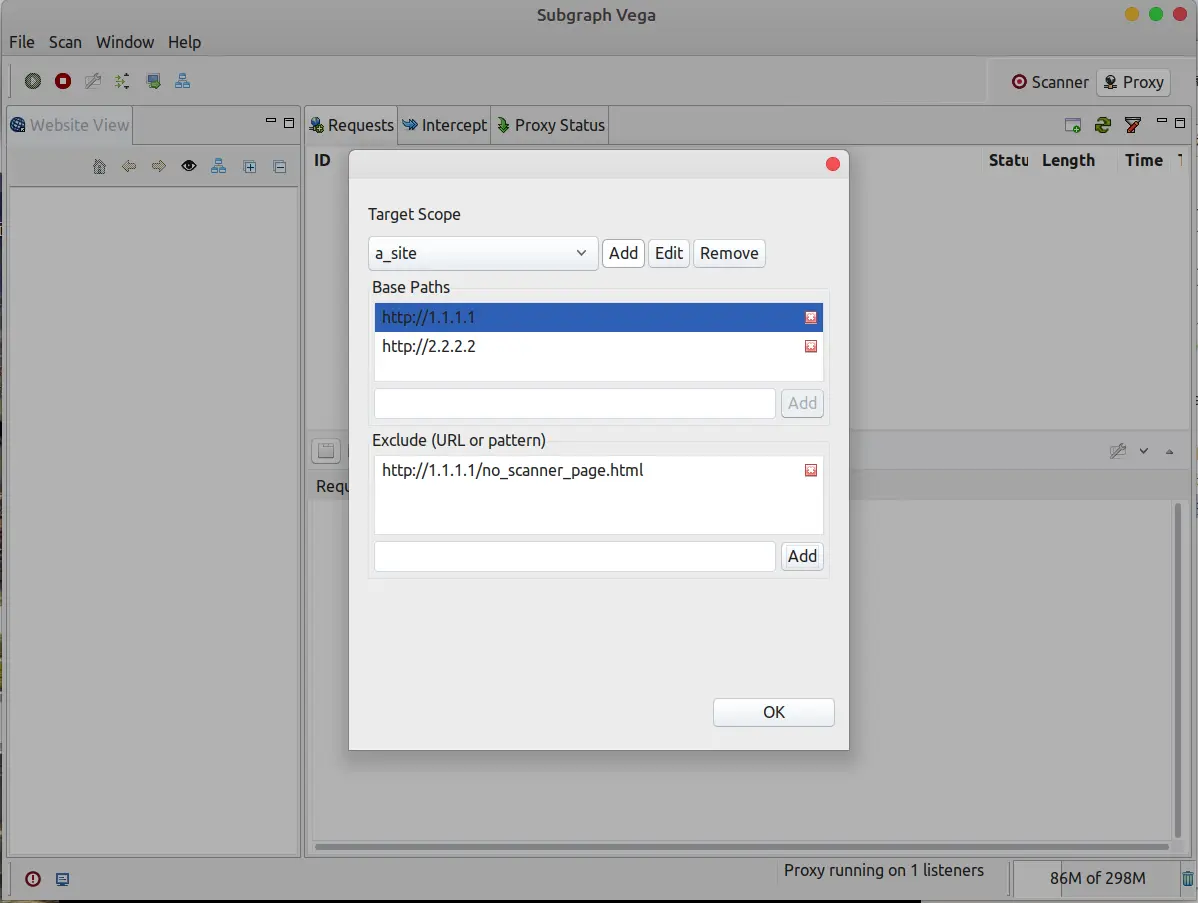The height and width of the screenshot is (903, 1198).
Task: Open the chevron dropdown in lower pane
Action: (x=1144, y=451)
